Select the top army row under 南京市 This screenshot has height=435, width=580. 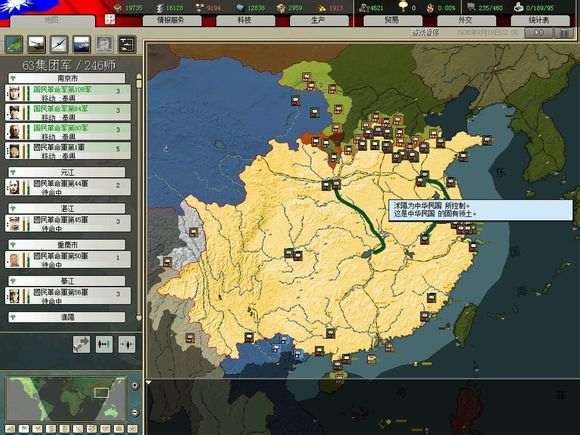coord(68,93)
